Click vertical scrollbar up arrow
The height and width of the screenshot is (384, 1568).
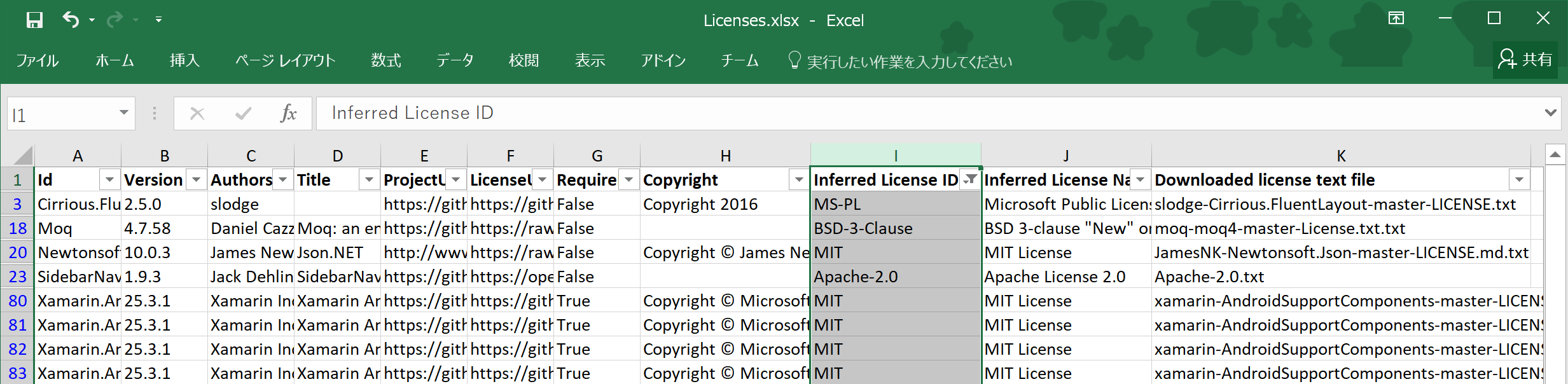click(1555, 154)
